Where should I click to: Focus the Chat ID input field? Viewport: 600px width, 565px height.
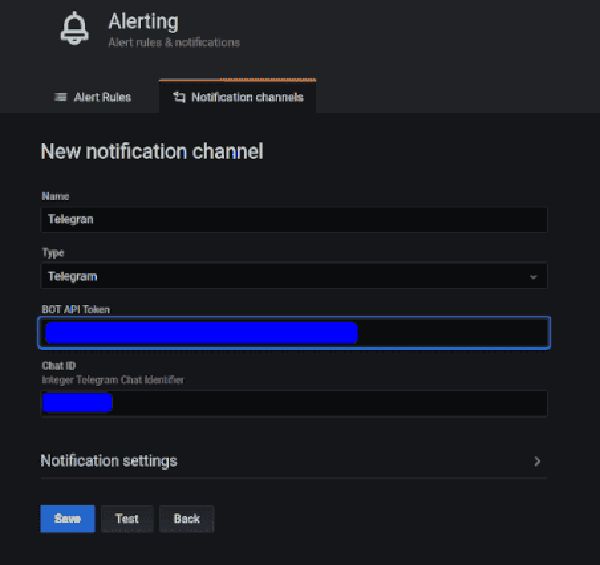[294, 403]
